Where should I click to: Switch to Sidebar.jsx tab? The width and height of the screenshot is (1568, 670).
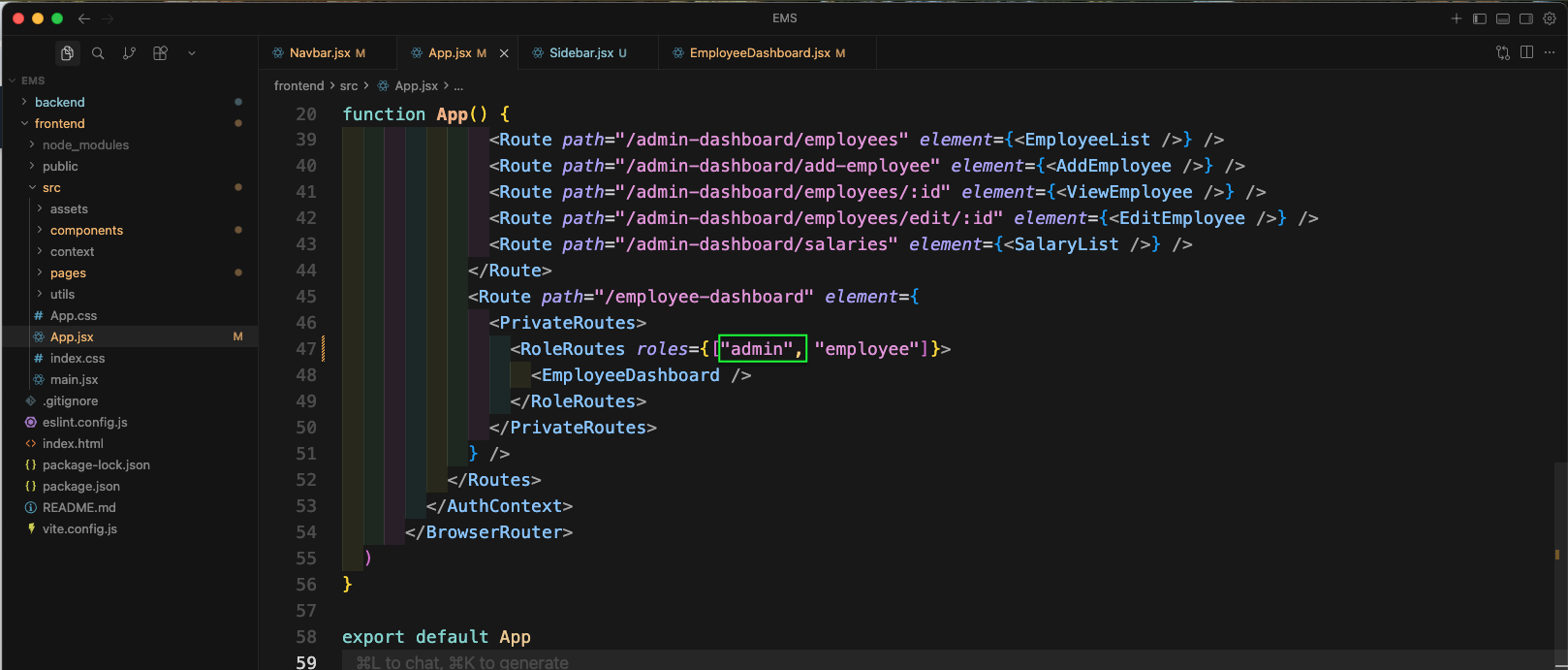[x=587, y=53]
